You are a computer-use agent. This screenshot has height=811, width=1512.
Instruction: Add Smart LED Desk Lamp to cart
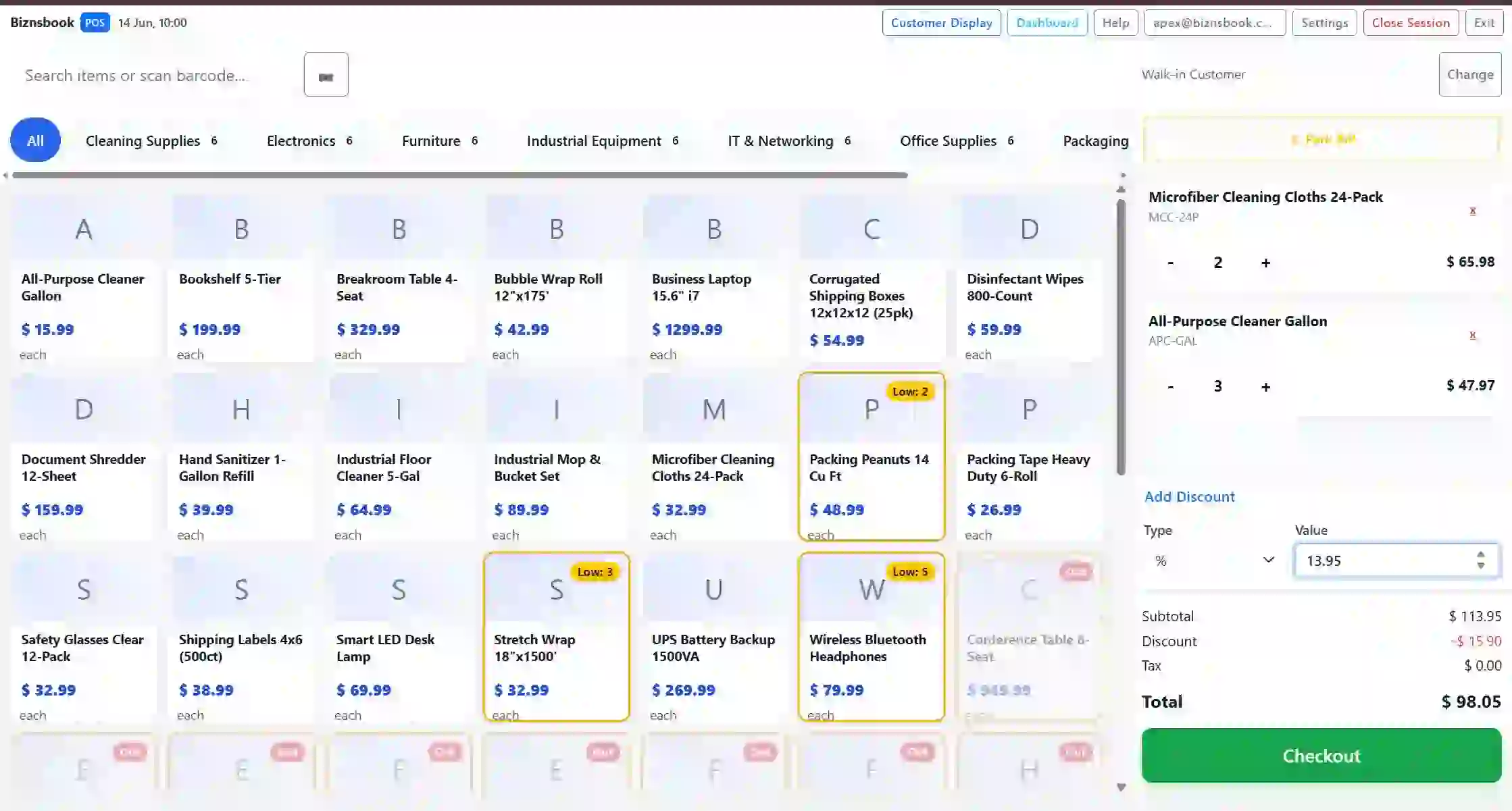(x=399, y=637)
